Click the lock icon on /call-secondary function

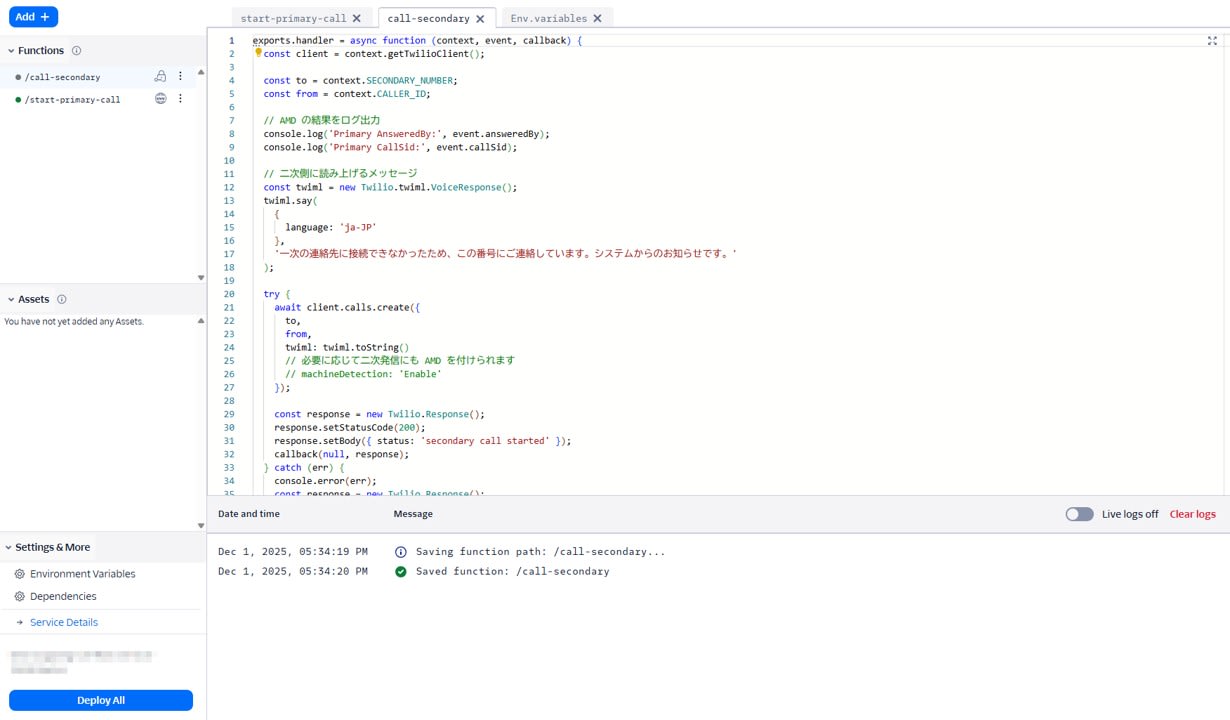tap(160, 76)
